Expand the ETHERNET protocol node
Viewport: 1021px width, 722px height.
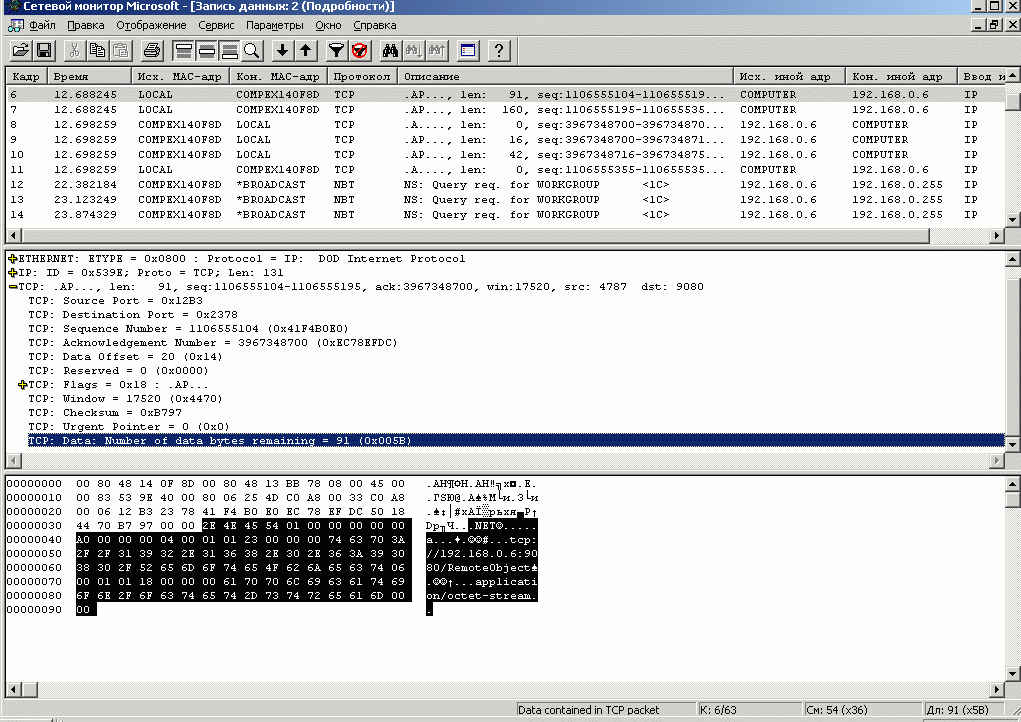pos(12,258)
